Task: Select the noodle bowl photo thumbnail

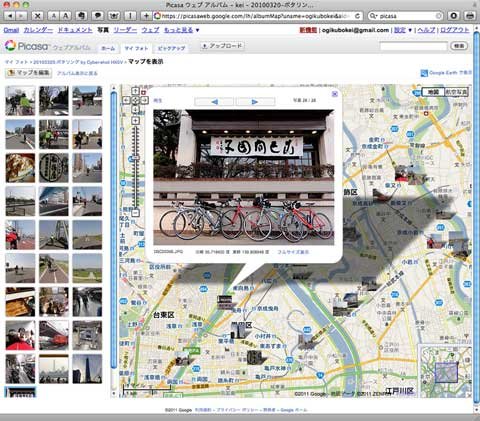Action: [x=20, y=168]
